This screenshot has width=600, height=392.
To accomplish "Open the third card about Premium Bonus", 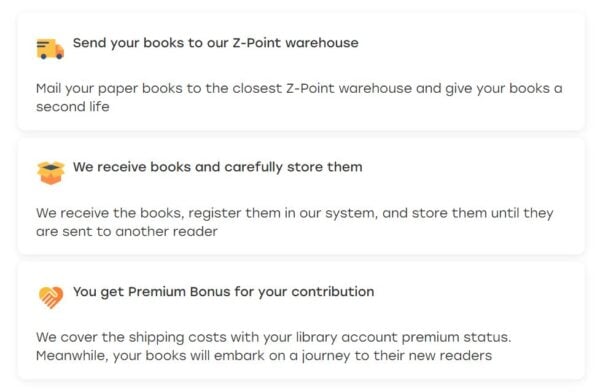I will click(x=301, y=321).
